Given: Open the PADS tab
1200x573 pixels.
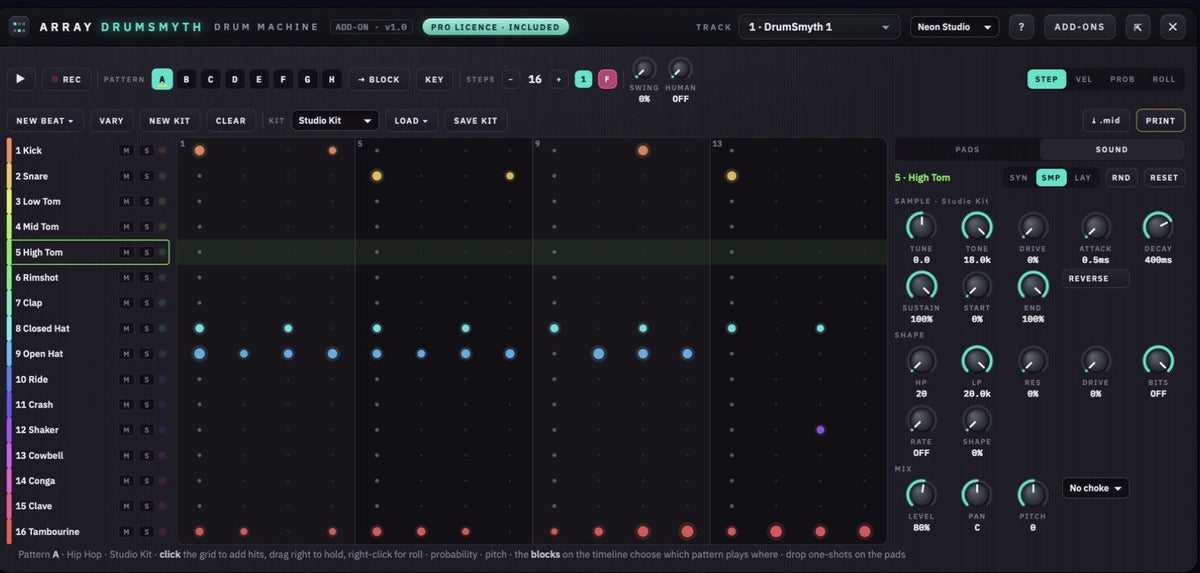Looking at the screenshot, I should click(x=967, y=149).
